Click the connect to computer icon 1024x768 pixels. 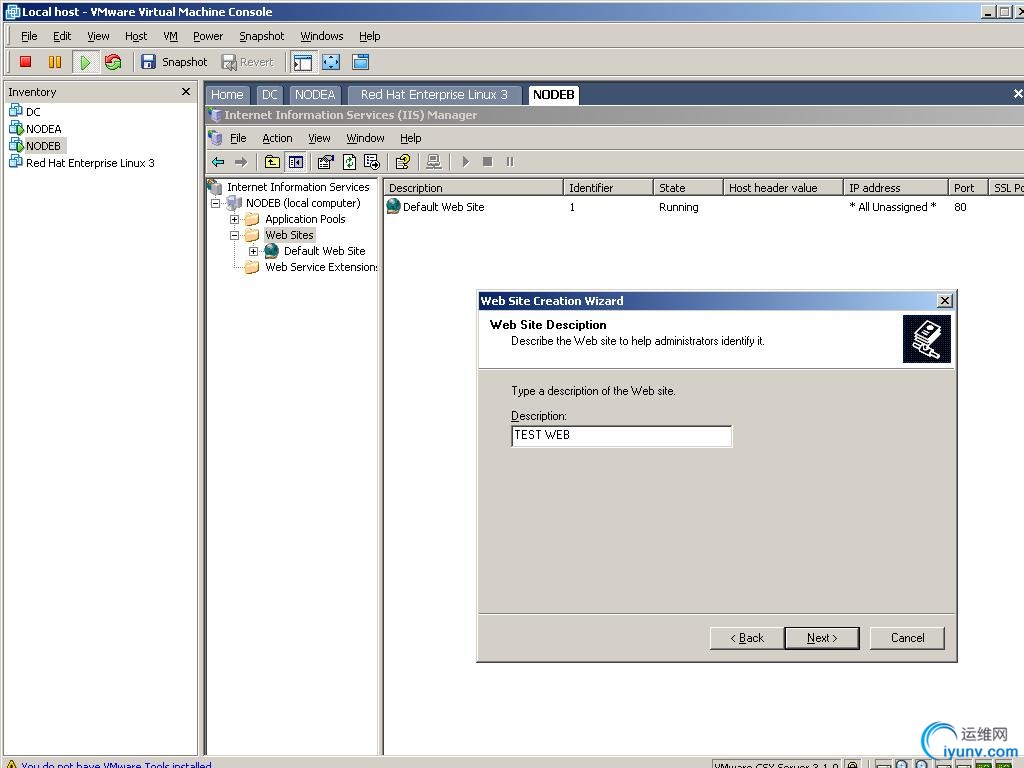[x=434, y=161]
